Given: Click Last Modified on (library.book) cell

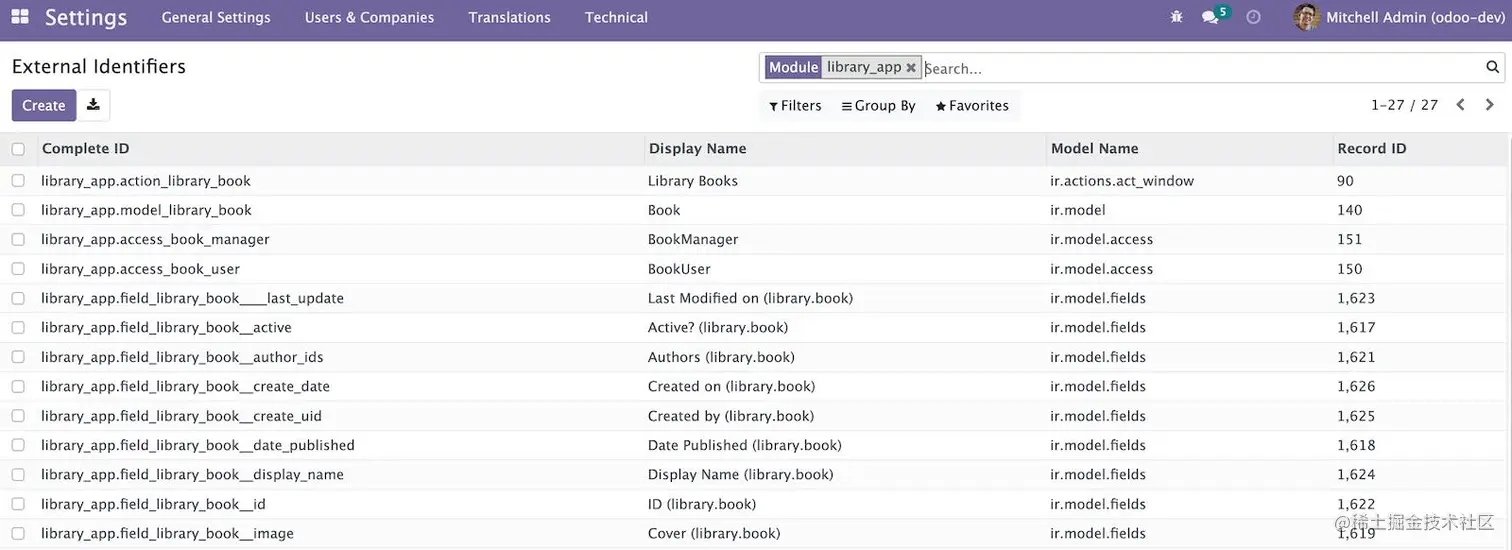Looking at the screenshot, I should click(x=750, y=298).
